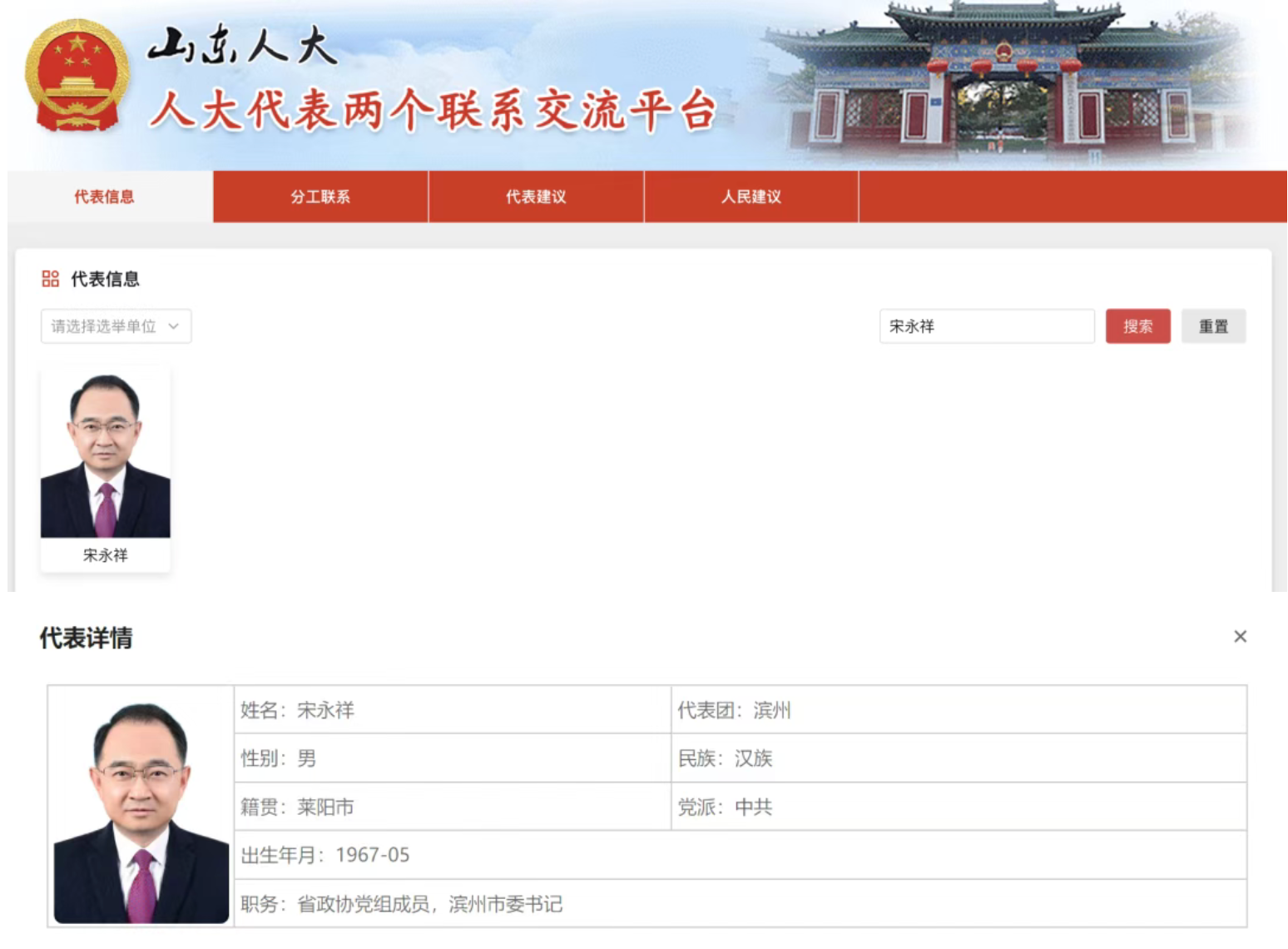The height and width of the screenshot is (949, 1288).
Task: Switch to the 分工联系 tab
Action: tap(320, 196)
